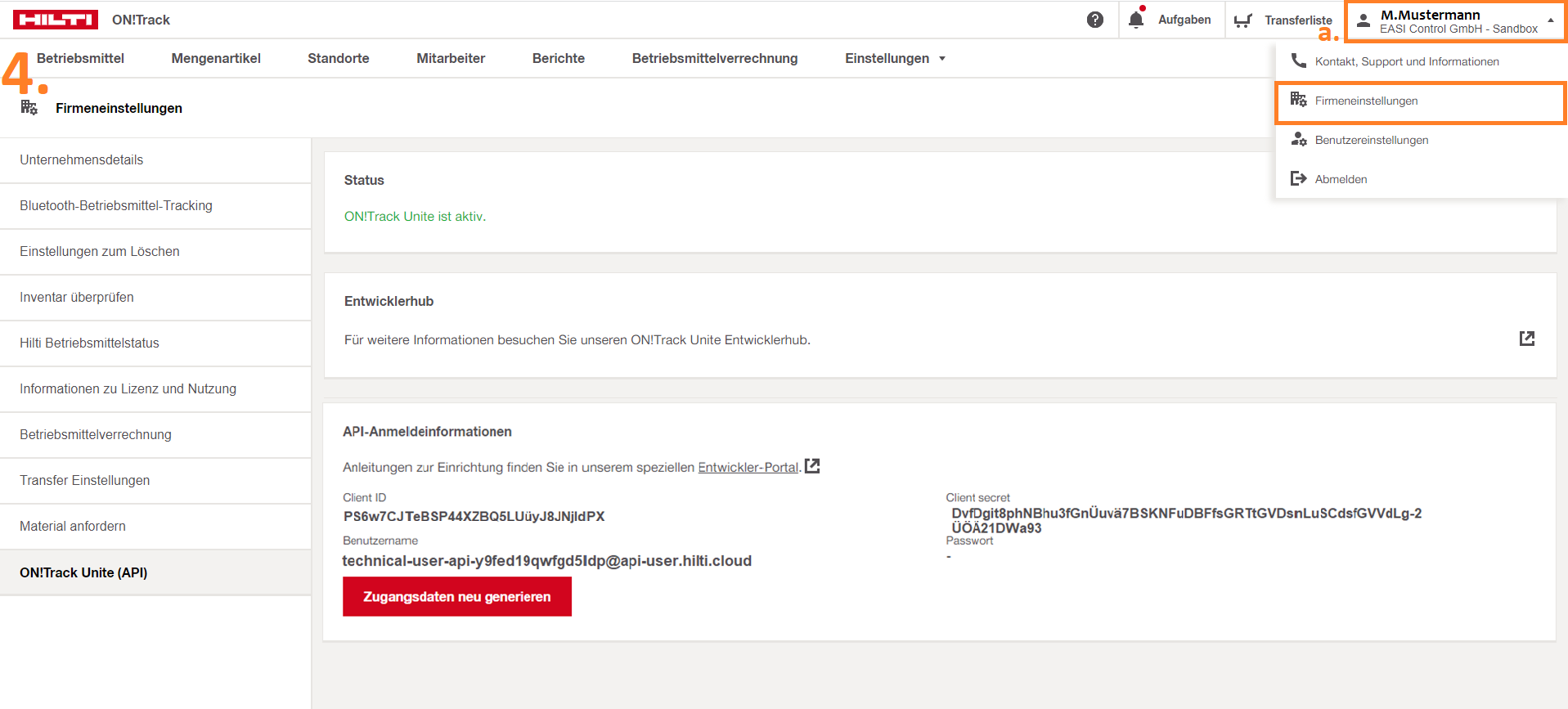Switch to the Mitarbeiter tab
This screenshot has height=709, width=1568.
pos(451,58)
